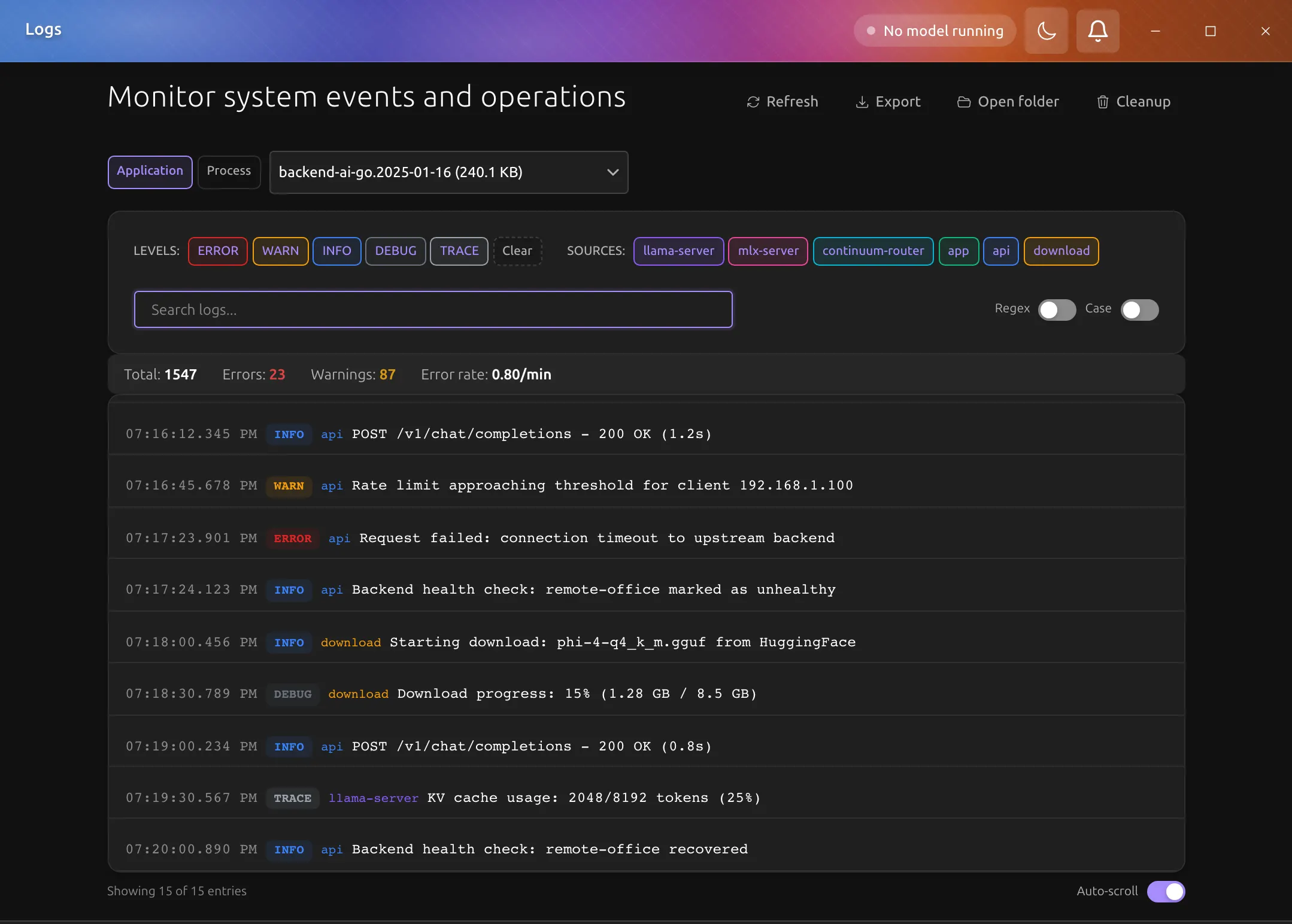Image resolution: width=1292 pixels, height=924 pixels.
Task: Filter by INFO level
Action: pos(336,251)
